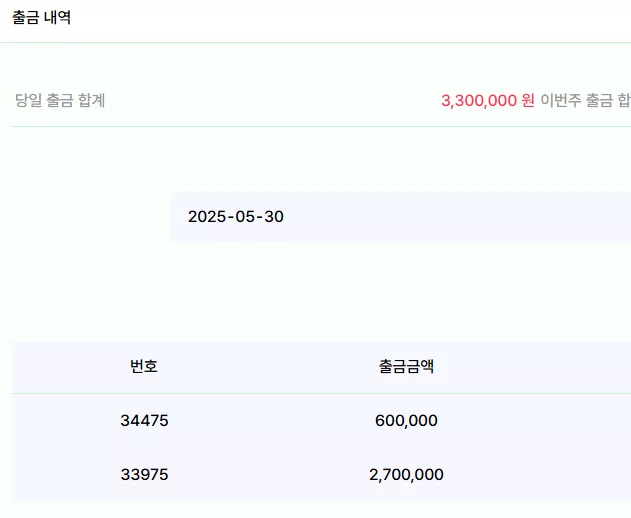Sort by the 출금금액 column header

406,366
